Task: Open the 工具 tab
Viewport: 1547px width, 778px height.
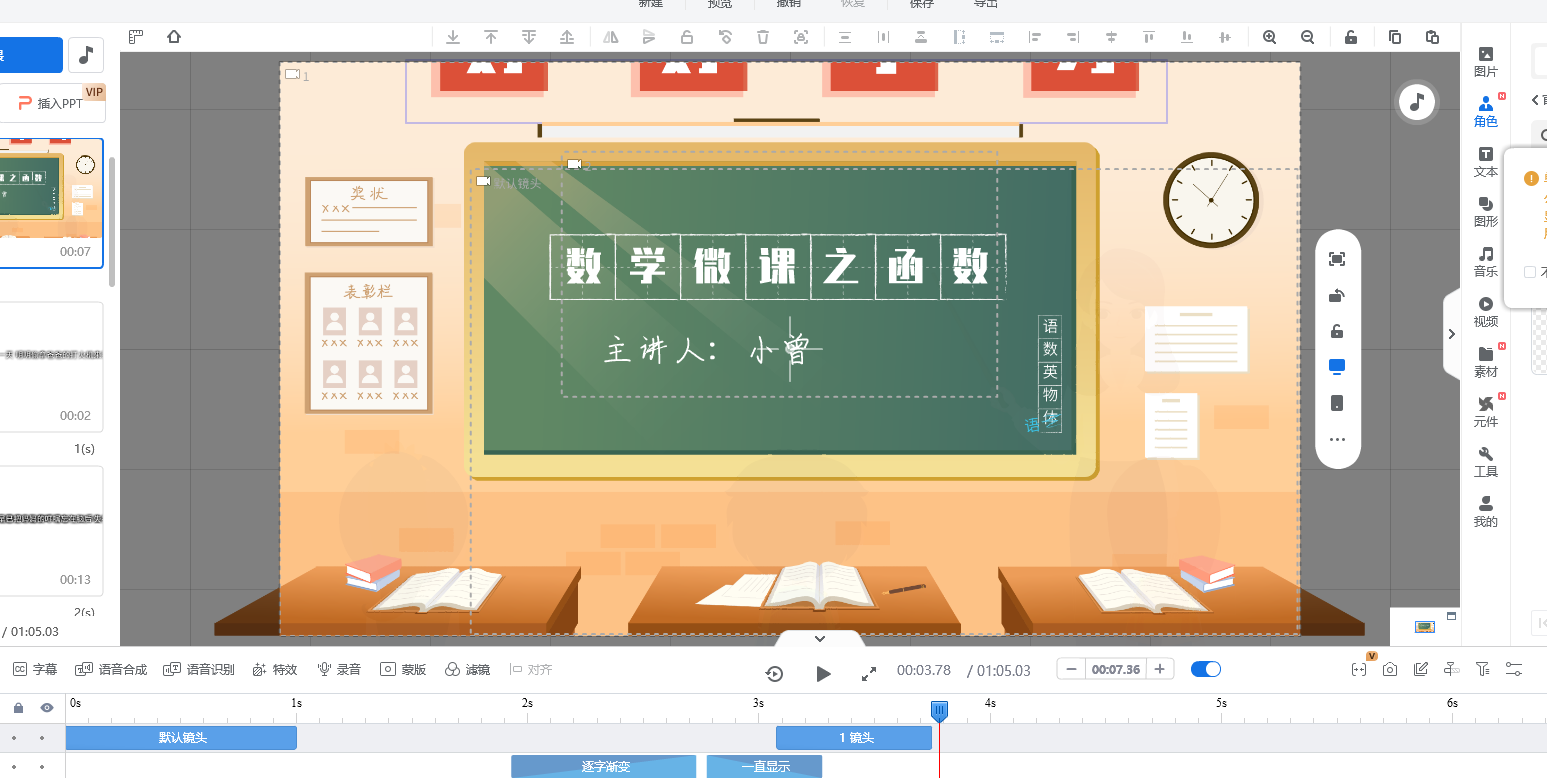Action: click(x=1486, y=461)
